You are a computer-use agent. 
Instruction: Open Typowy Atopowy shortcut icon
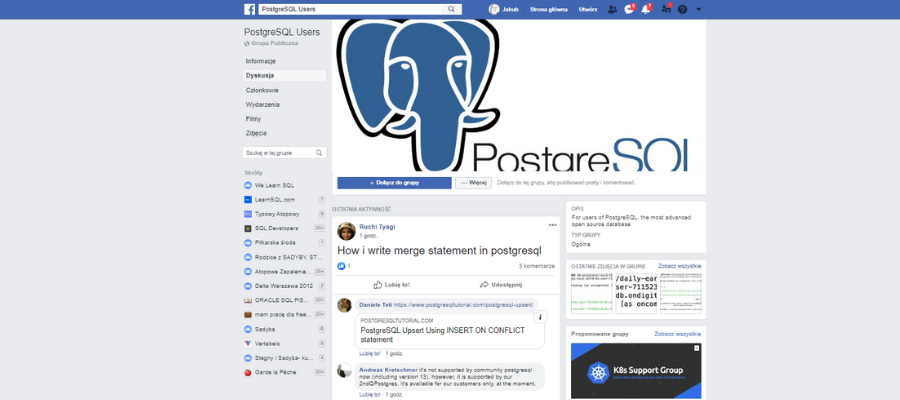point(248,214)
